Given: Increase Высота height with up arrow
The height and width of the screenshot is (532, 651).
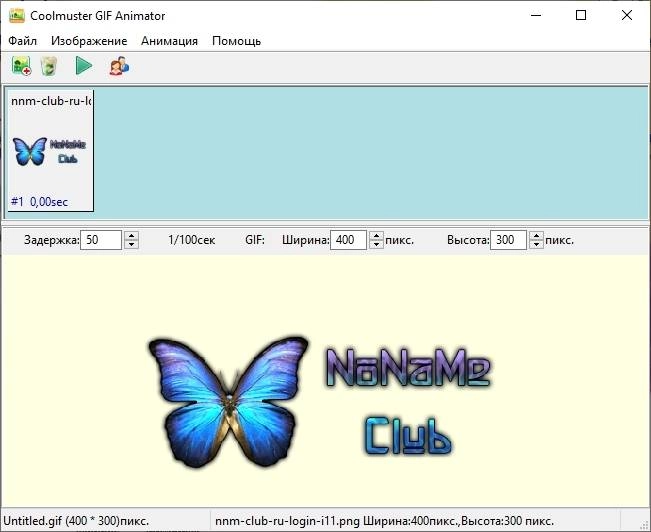Looking at the screenshot, I should click(x=536, y=235).
